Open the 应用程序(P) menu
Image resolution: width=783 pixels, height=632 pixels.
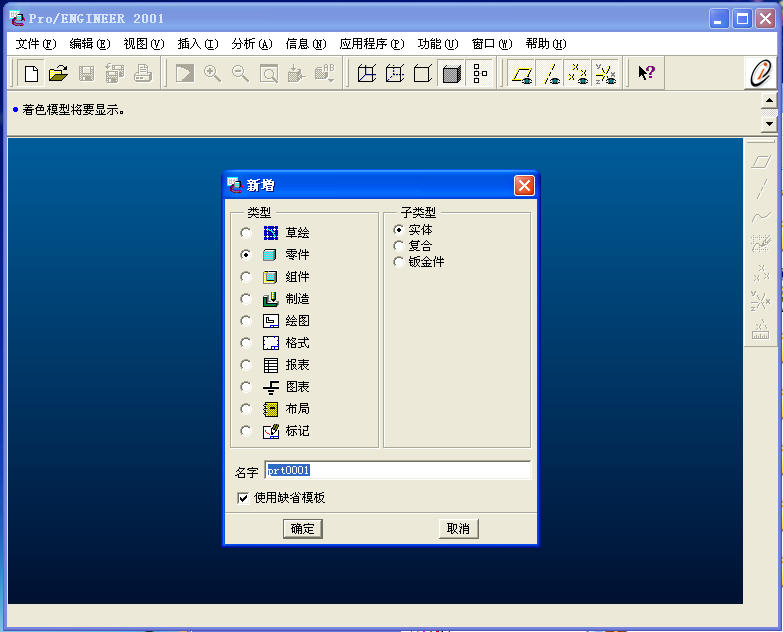pyautogui.click(x=372, y=44)
